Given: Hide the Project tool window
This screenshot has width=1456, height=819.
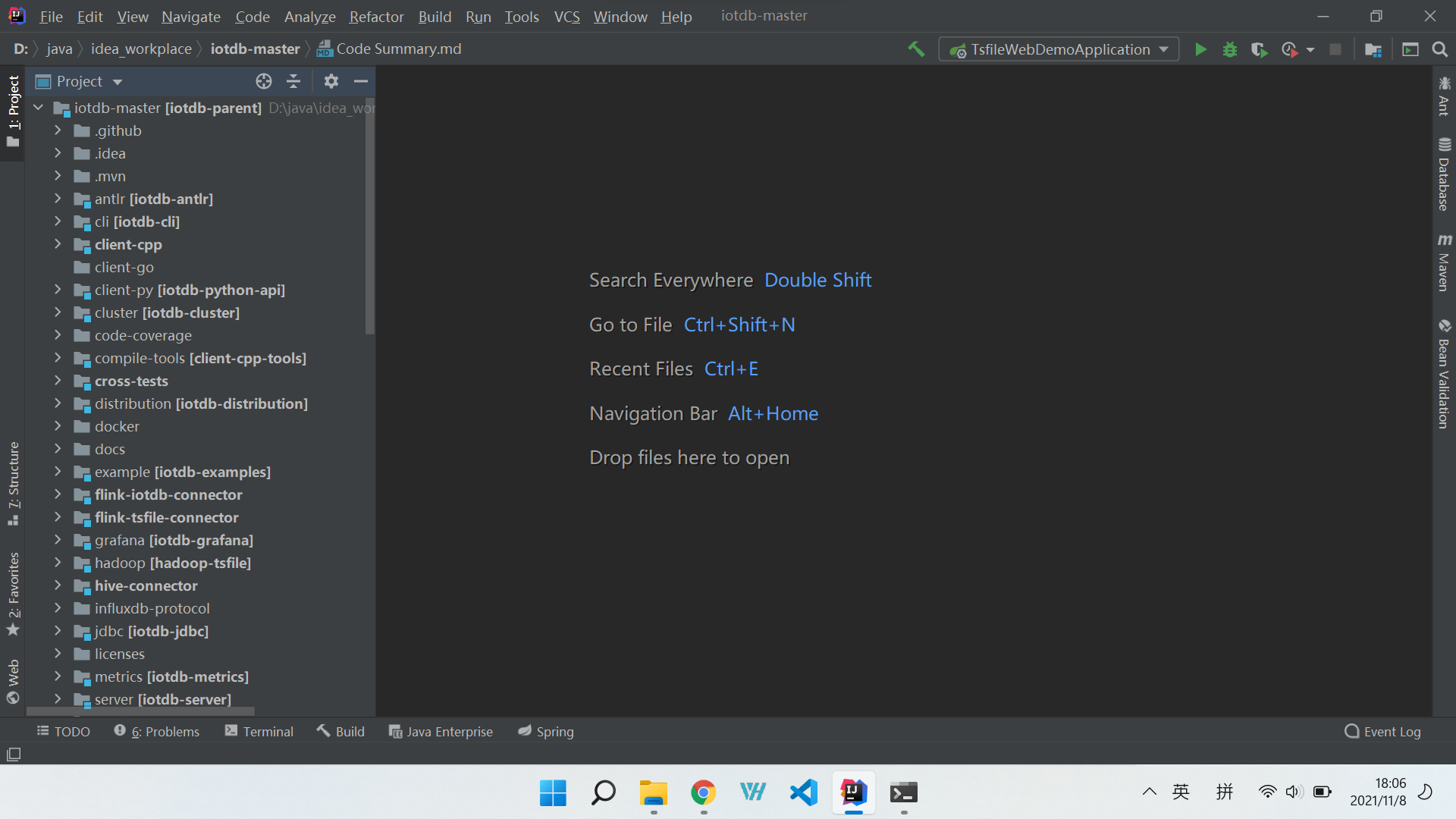Looking at the screenshot, I should pos(360,81).
